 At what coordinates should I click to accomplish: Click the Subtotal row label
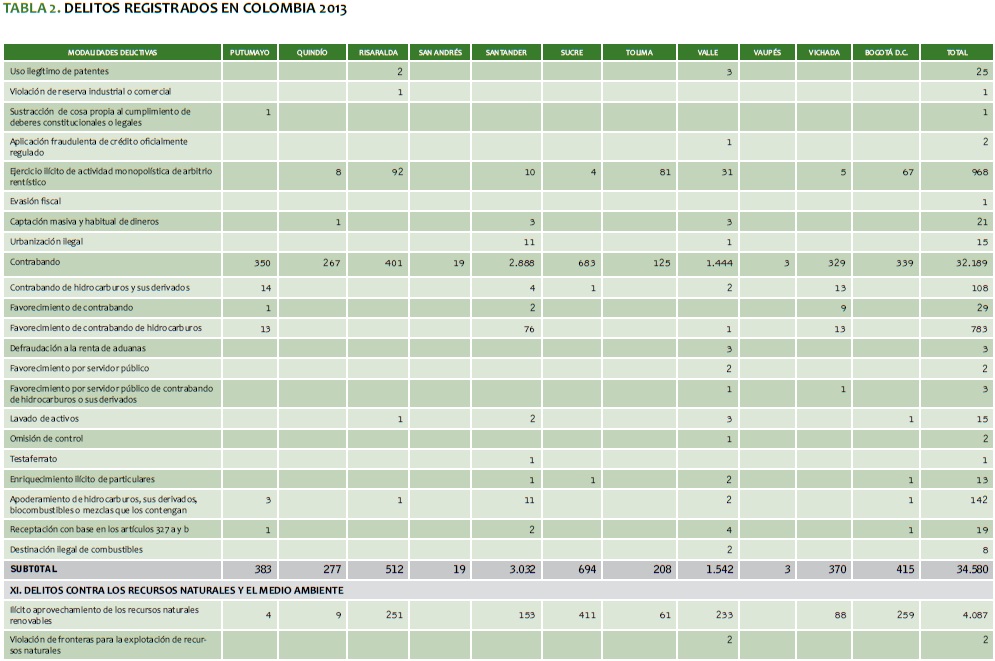tap(34, 568)
